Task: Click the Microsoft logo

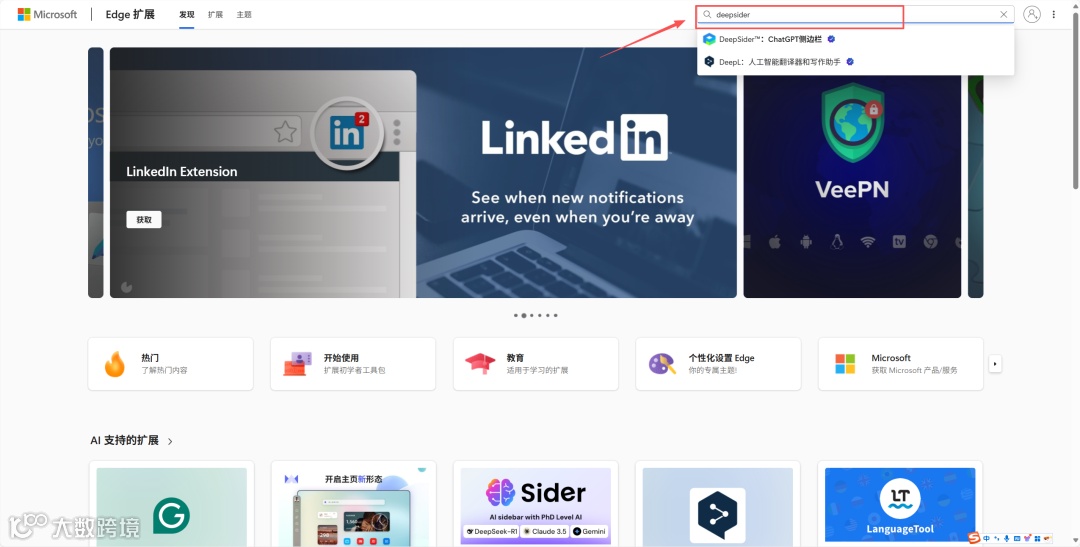Action: point(48,14)
